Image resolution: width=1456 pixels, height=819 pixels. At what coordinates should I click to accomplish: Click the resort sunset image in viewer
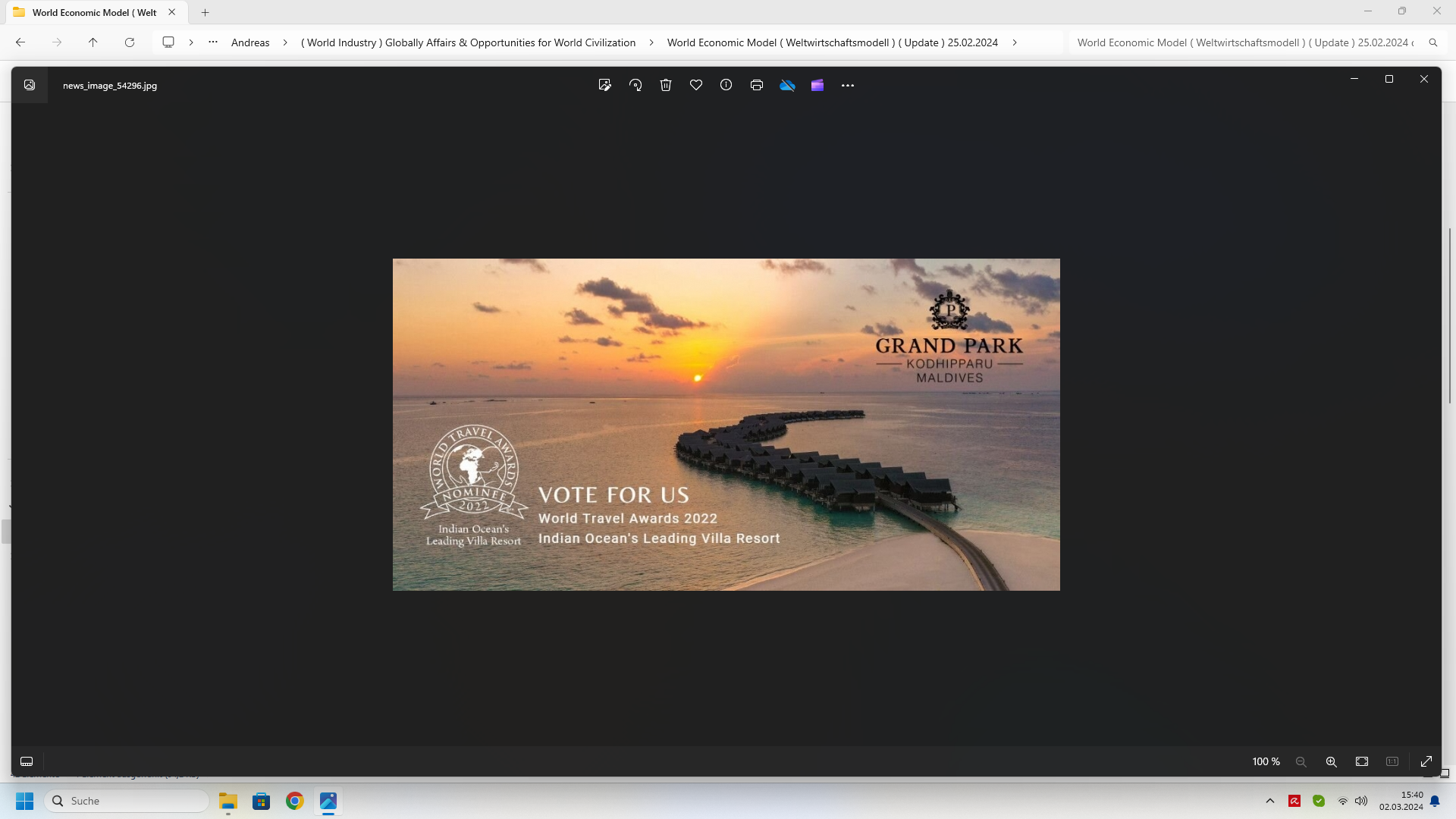click(x=726, y=425)
